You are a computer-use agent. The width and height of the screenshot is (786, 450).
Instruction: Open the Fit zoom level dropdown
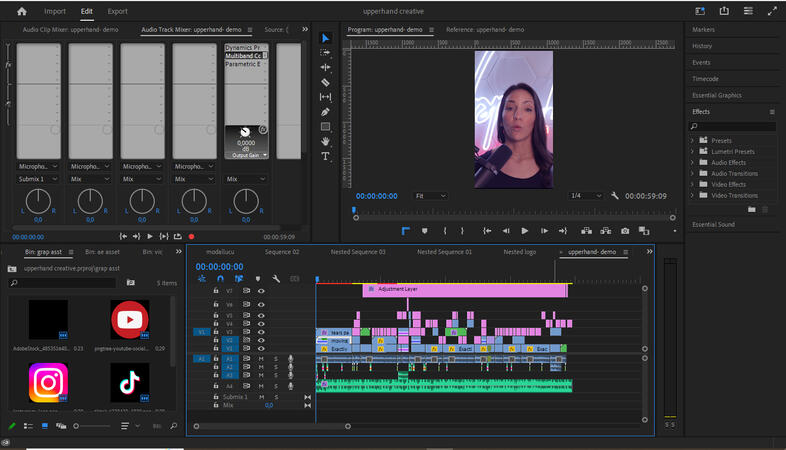pos(431,196)
